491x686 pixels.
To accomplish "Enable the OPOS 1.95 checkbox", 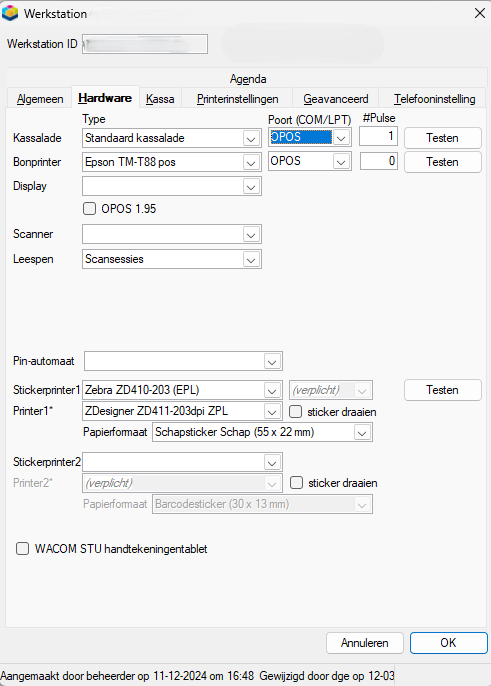I will 90,209.
